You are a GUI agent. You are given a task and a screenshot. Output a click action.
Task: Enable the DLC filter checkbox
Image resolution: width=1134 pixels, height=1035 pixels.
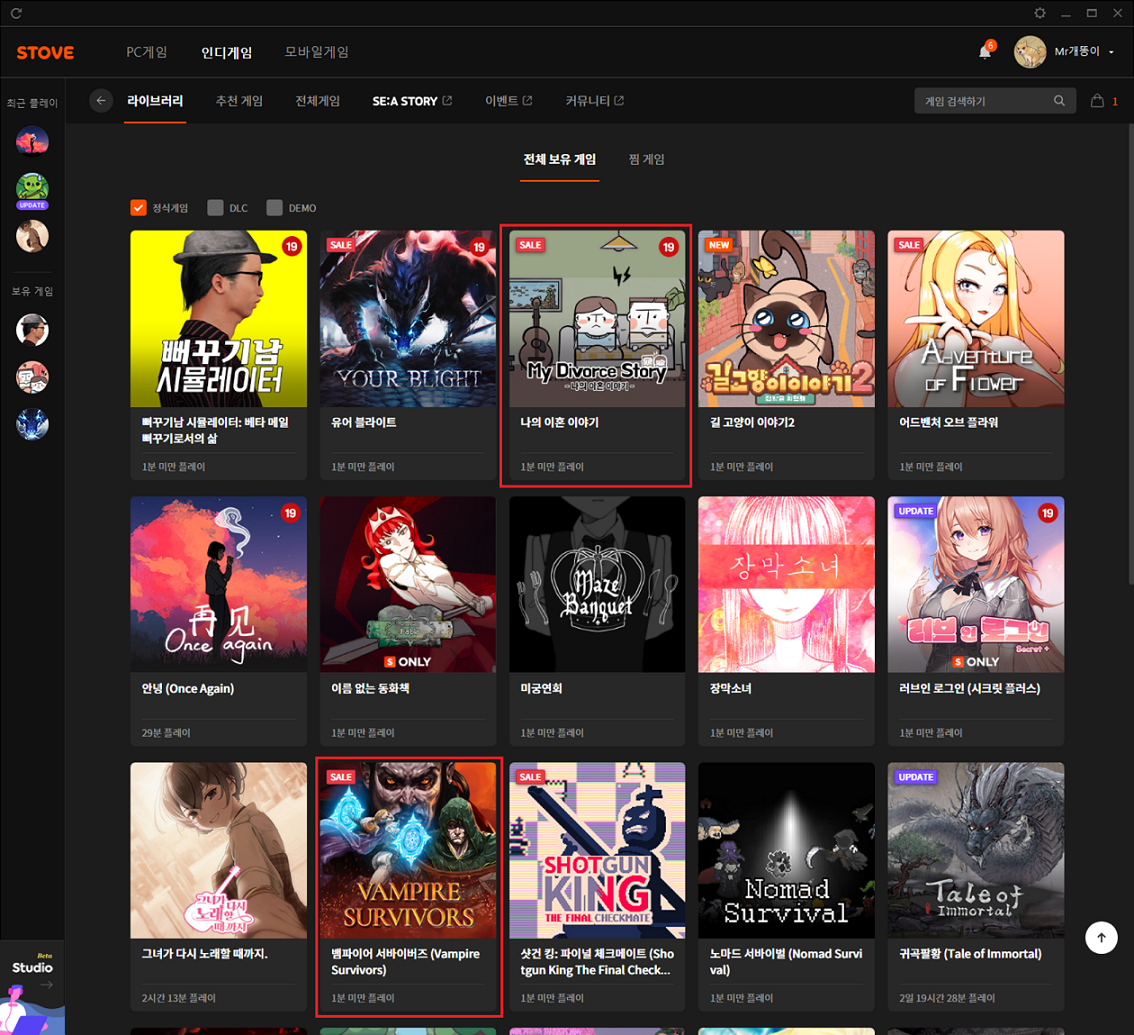(215, 208)
